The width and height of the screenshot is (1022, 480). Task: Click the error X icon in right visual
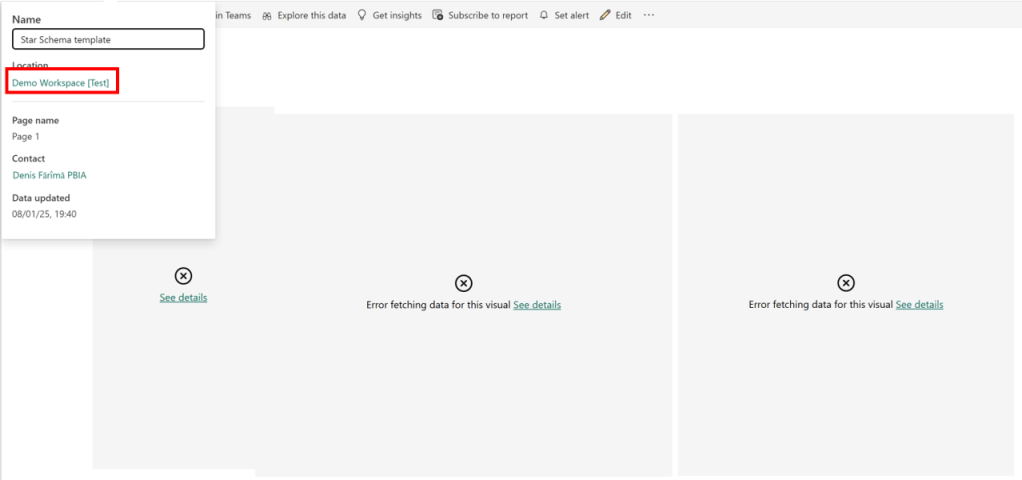(845, 284)
